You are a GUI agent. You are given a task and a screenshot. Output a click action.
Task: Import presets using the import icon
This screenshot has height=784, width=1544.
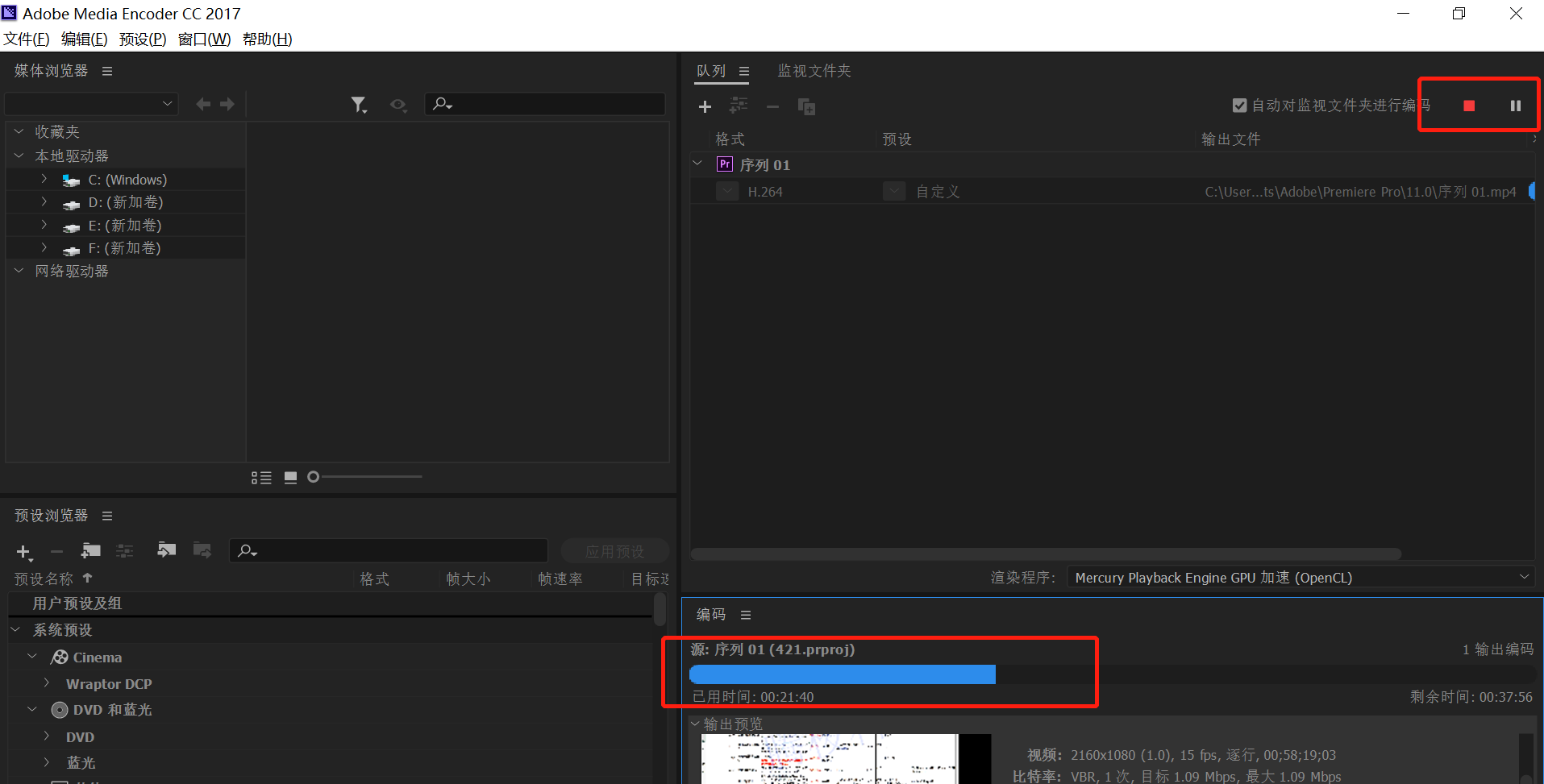(x=167, y=550)
